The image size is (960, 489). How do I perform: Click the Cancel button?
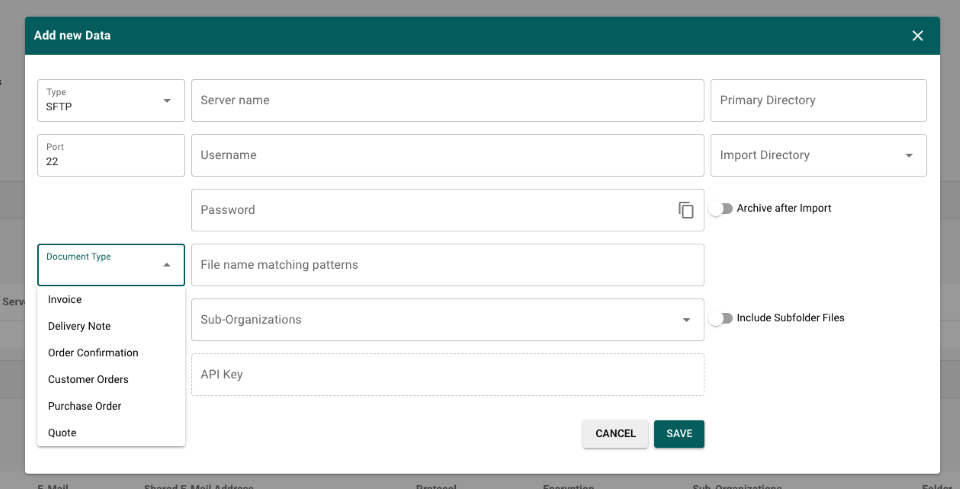(615, 434)
